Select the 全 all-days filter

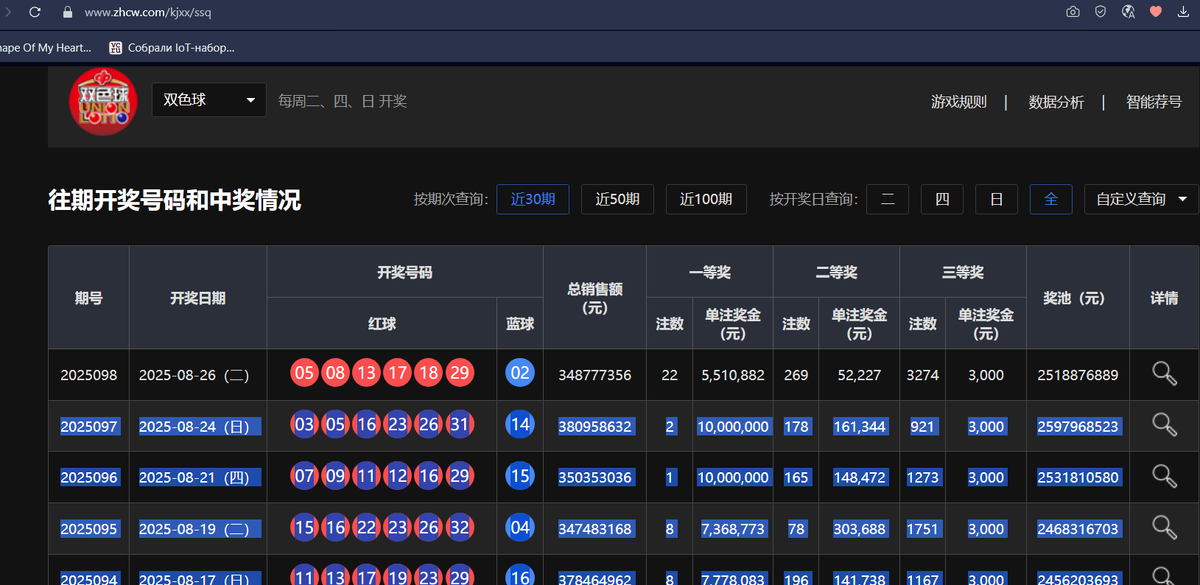[x=1051, y=199]
